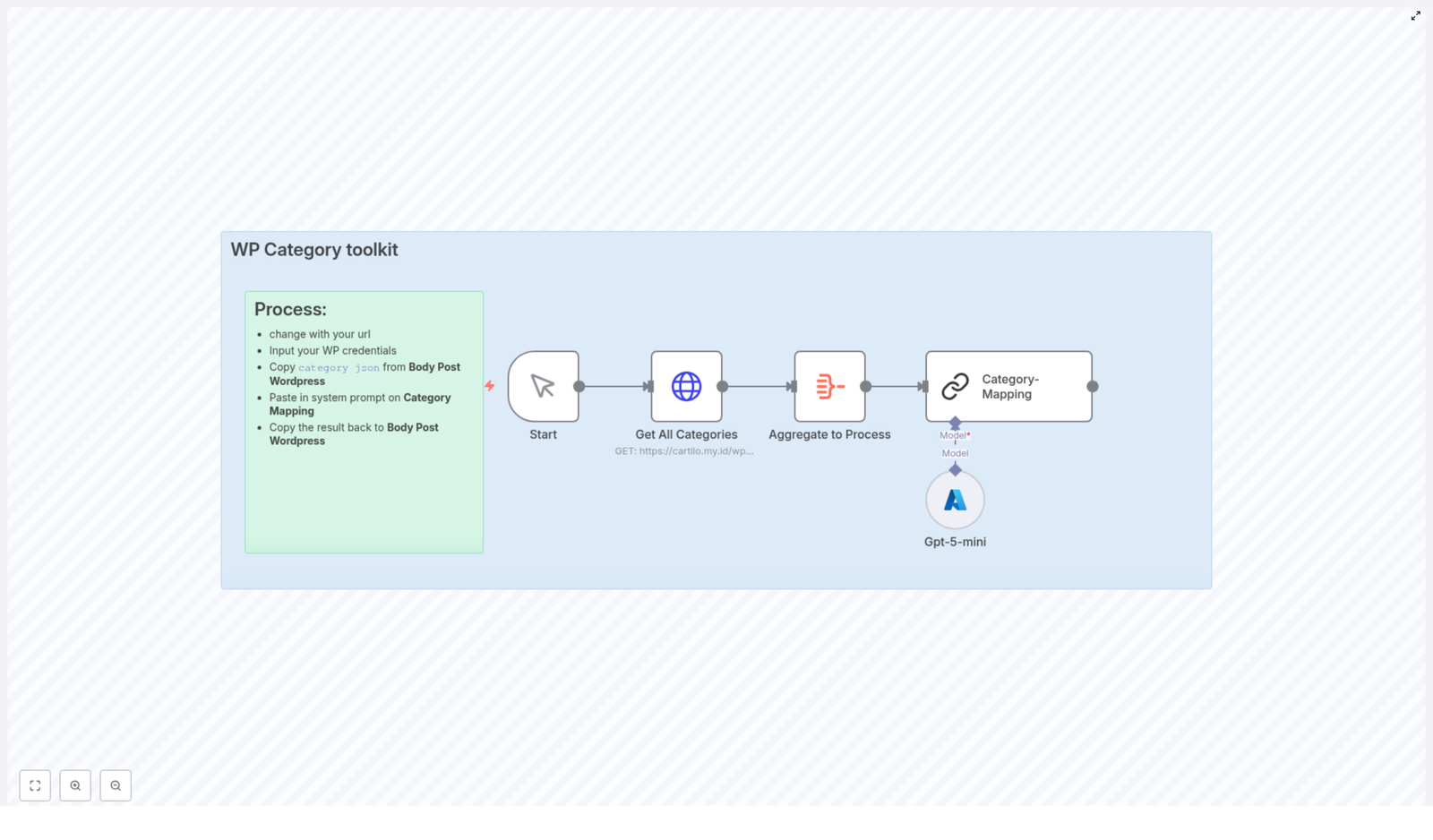The width and height of the screenshot is (1433, 840).
Task: Click the lightning bolt trigger indicator near Start
Action: [x=491, y=386]
